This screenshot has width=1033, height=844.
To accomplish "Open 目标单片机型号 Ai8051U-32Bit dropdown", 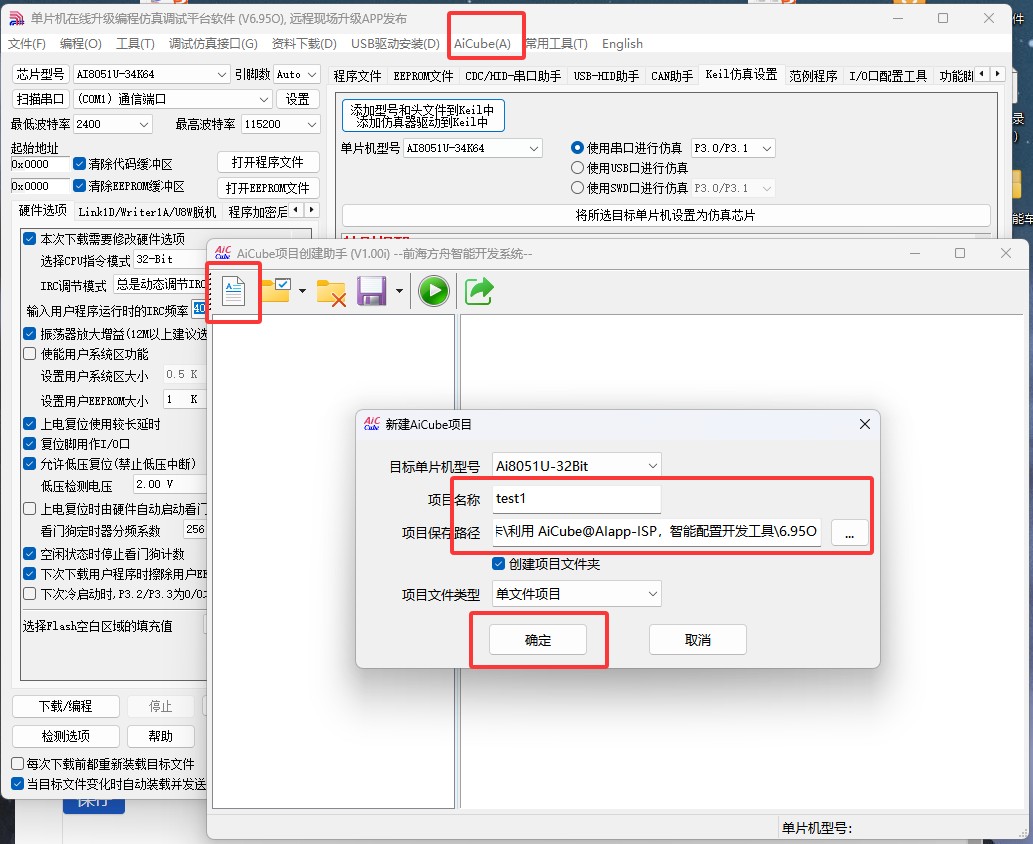I will click(576, 466).
